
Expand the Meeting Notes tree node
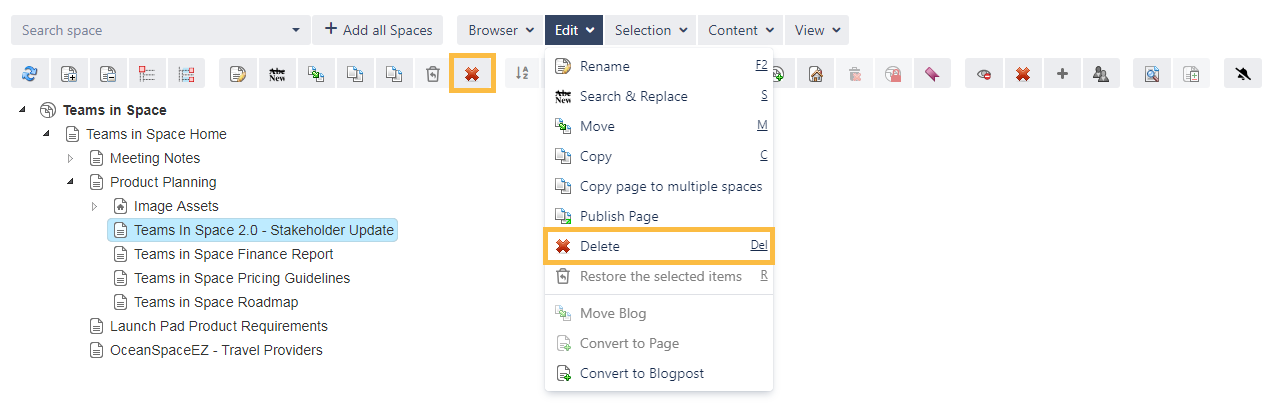point(70,158)
